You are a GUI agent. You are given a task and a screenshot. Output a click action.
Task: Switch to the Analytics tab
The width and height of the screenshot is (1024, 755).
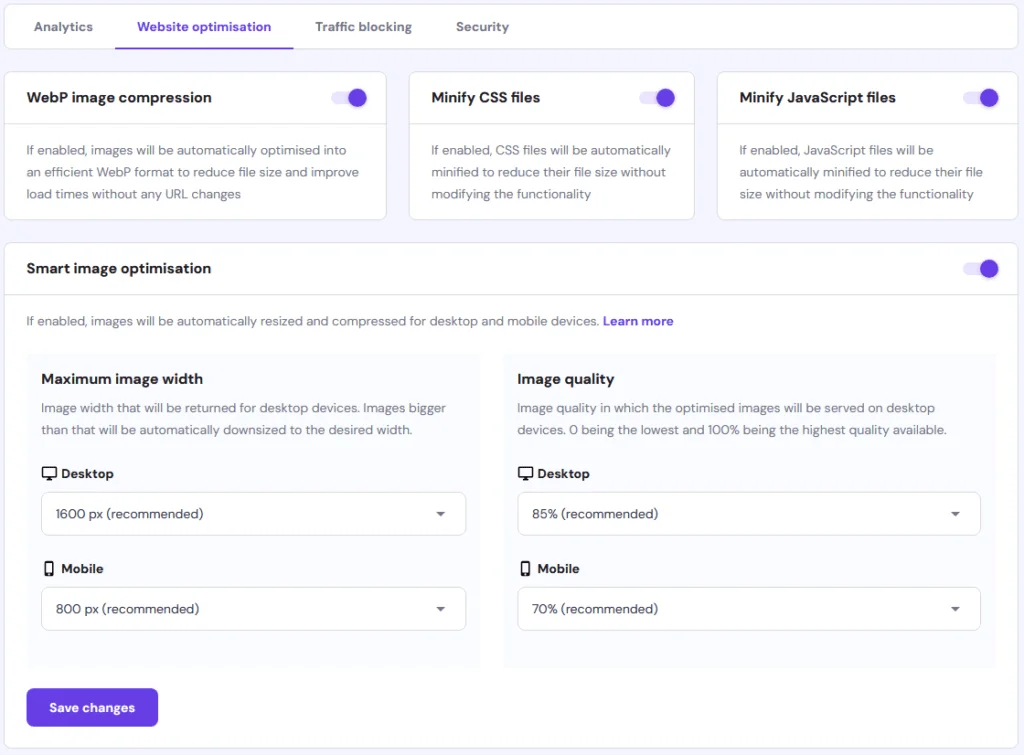[x=63, y=27]
